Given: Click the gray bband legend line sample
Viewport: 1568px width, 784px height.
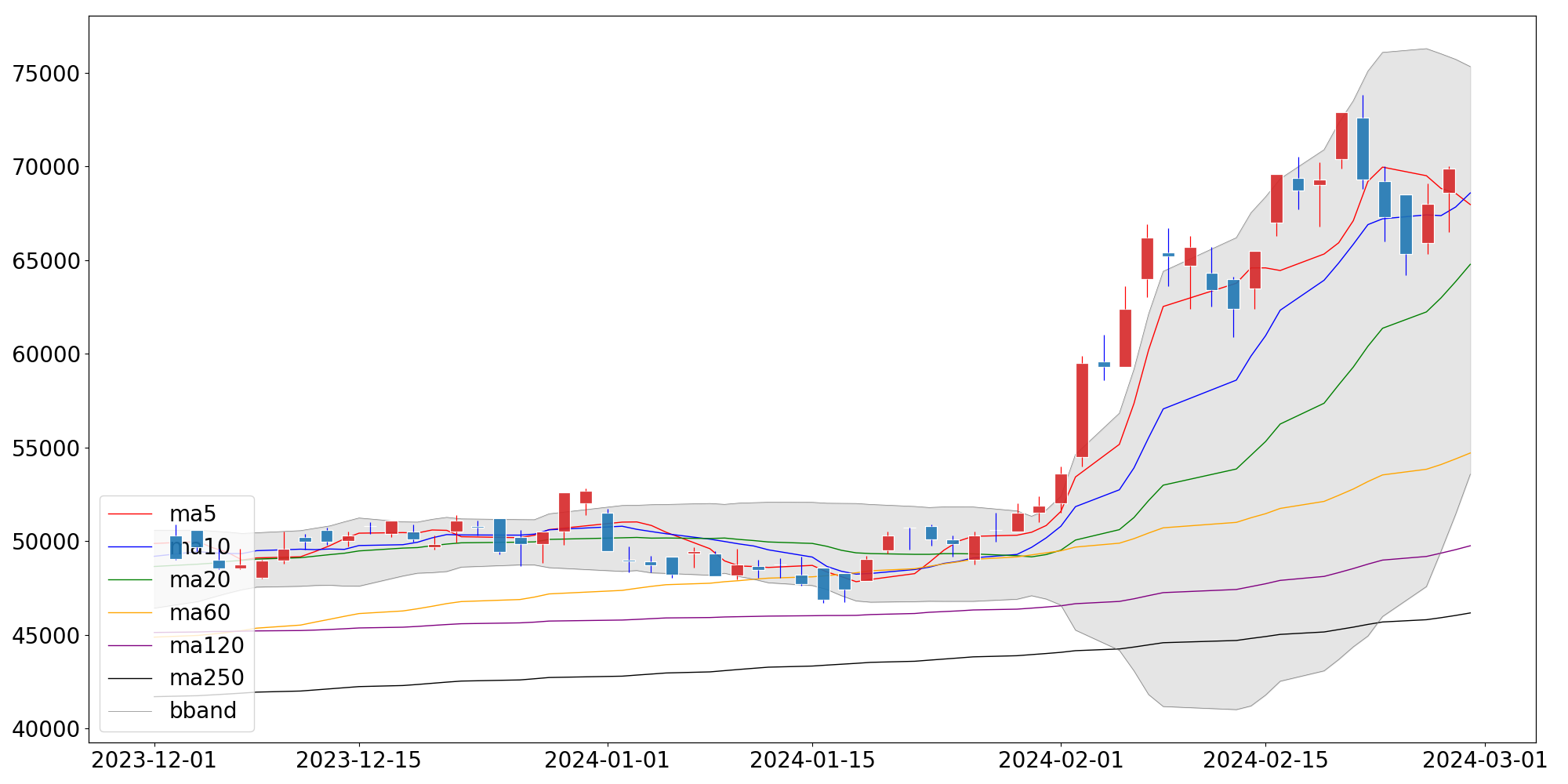Looking at the screenshot, I should (x=130, y=711).
